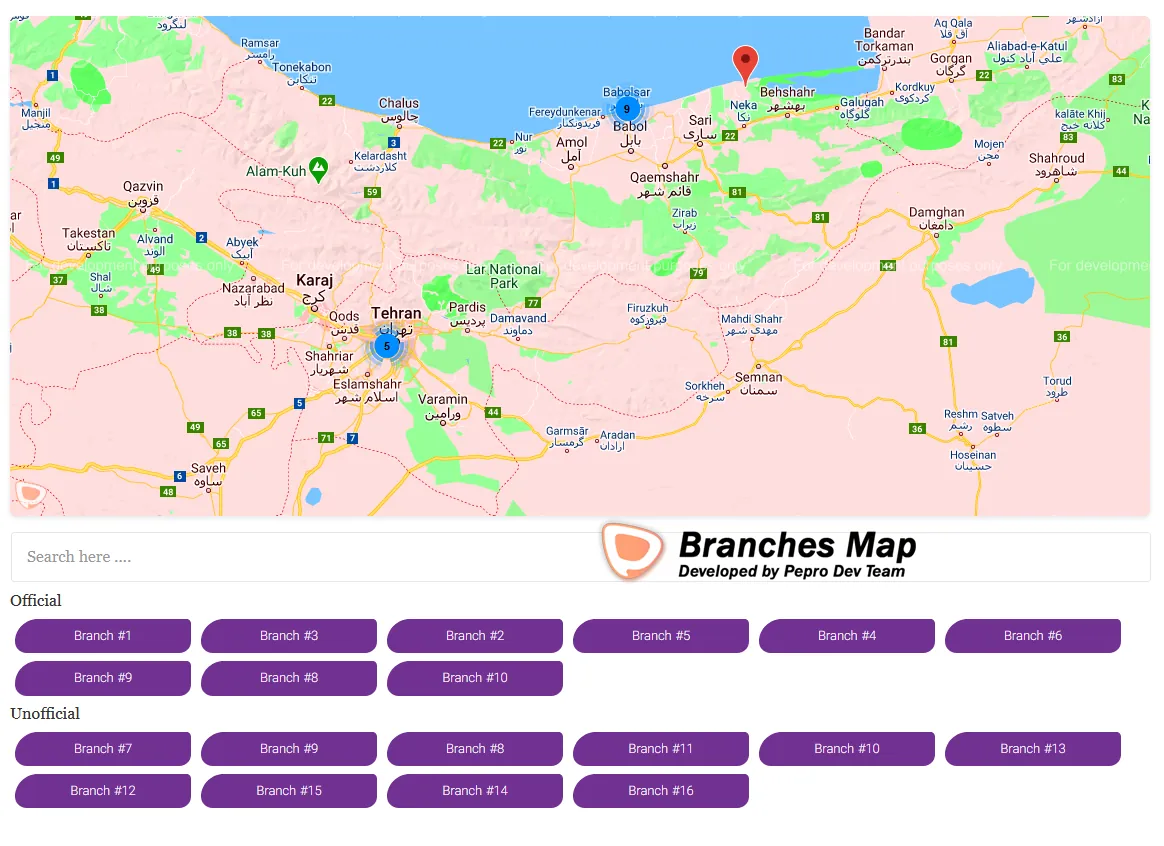The height and width of the screenshot is (846, 1164).
Task: Click the Lar National Park label
Action: 503,276
